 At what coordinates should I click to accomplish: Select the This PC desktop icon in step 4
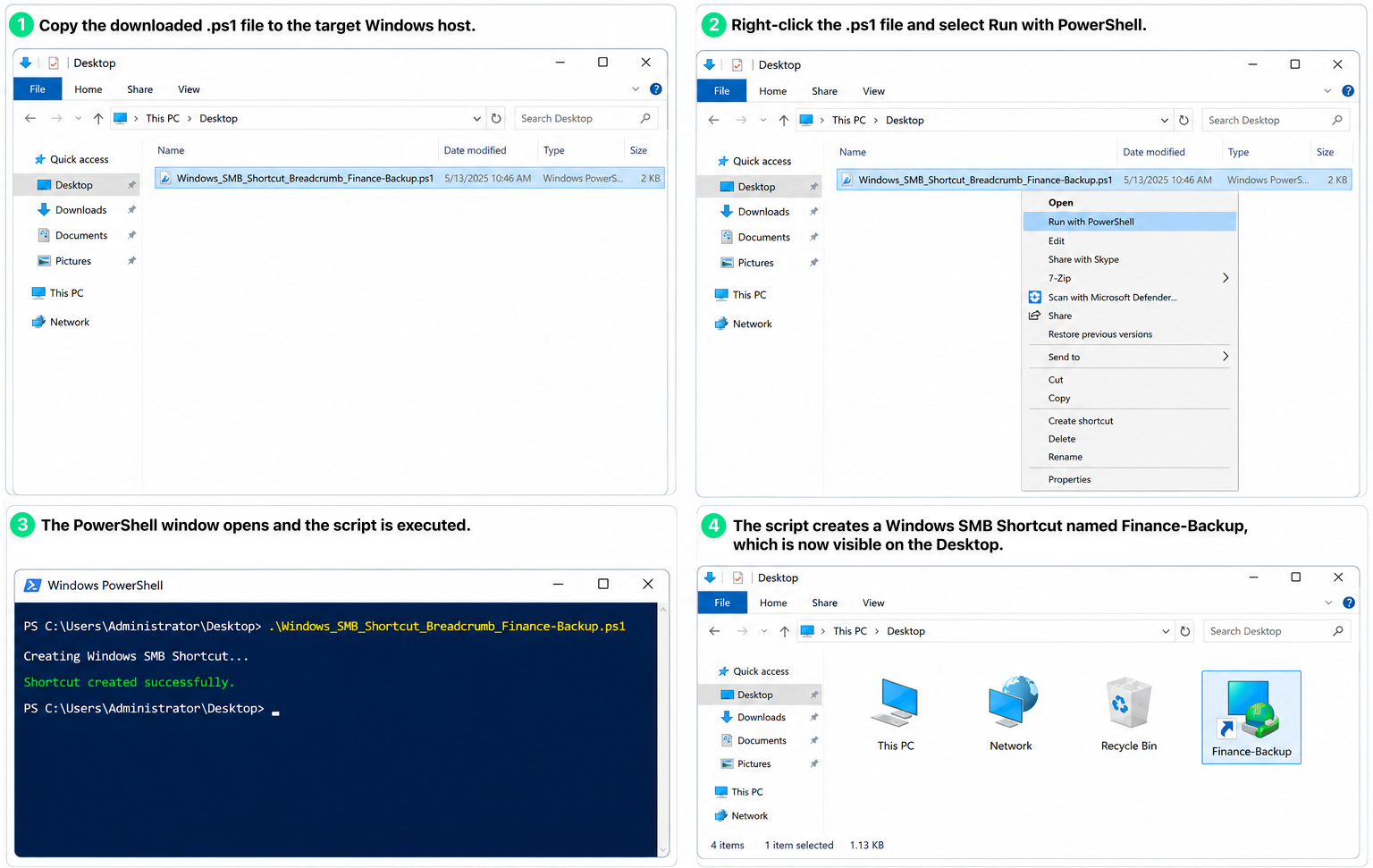point(896,714)
